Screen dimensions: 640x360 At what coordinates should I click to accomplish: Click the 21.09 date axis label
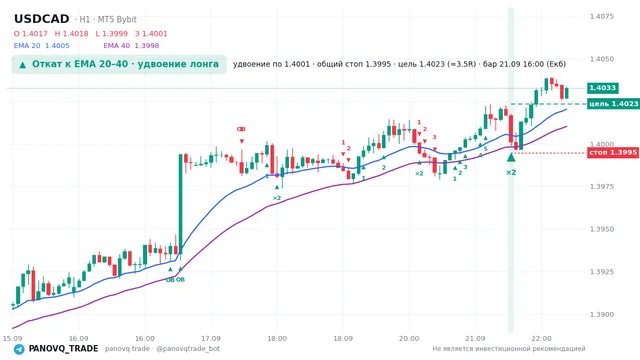point(475,338)
